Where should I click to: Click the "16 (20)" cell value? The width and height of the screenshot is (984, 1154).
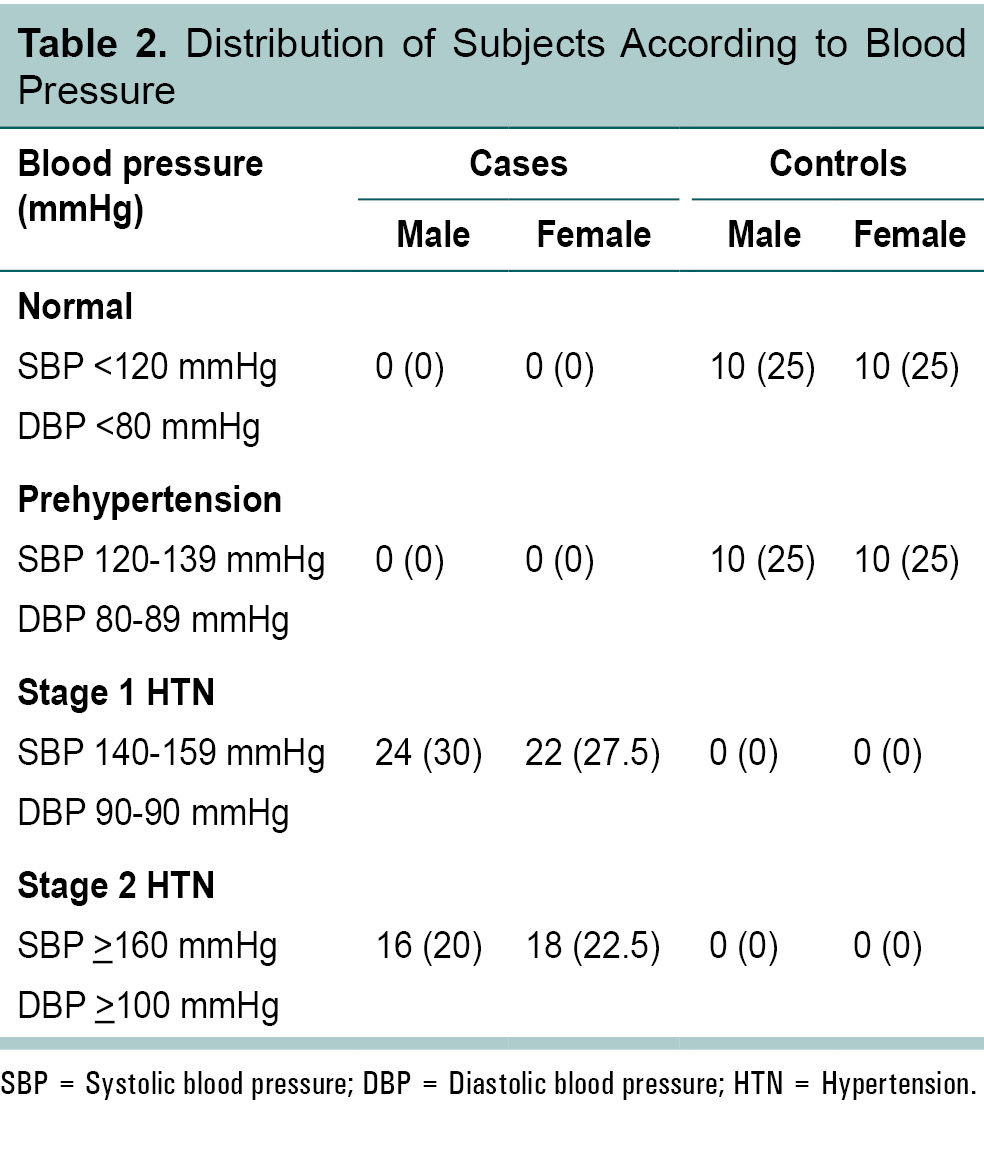pyautogui.click(x=428, y=947)
